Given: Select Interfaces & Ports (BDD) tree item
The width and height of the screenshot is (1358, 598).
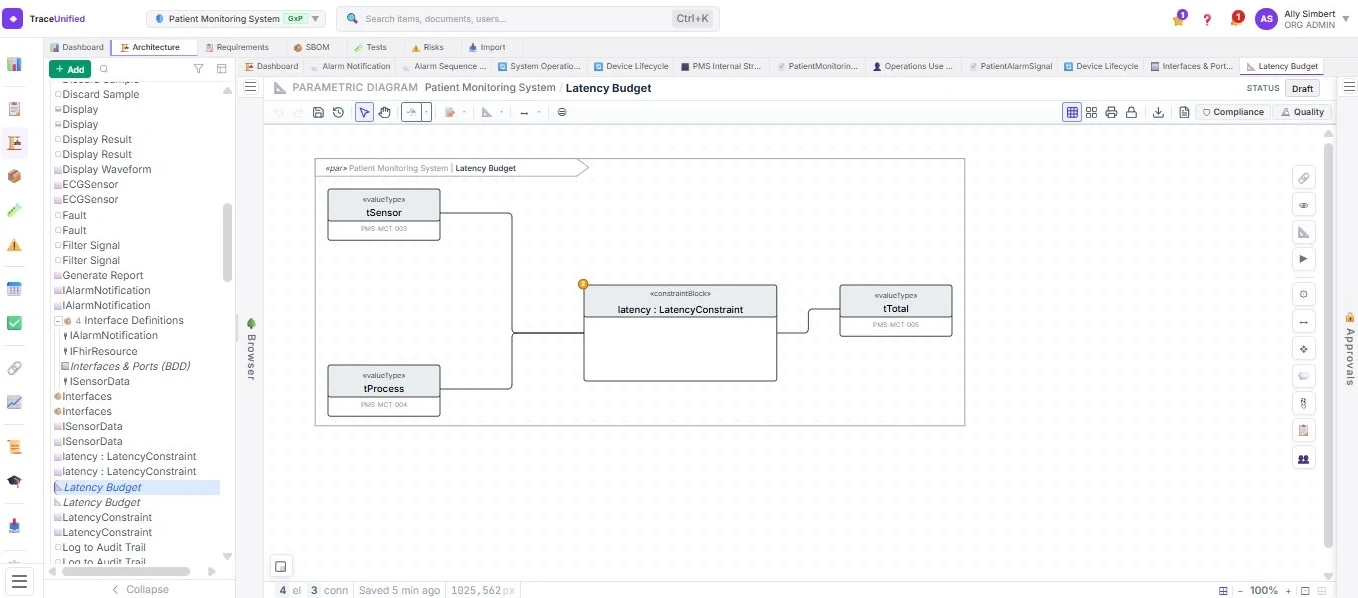Looking at the screenshot, I should pos(129,366).
